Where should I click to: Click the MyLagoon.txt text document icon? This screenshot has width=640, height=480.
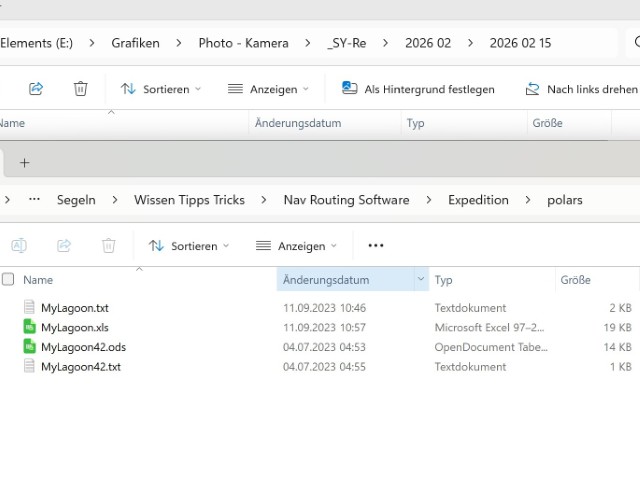tap(30, 308)
